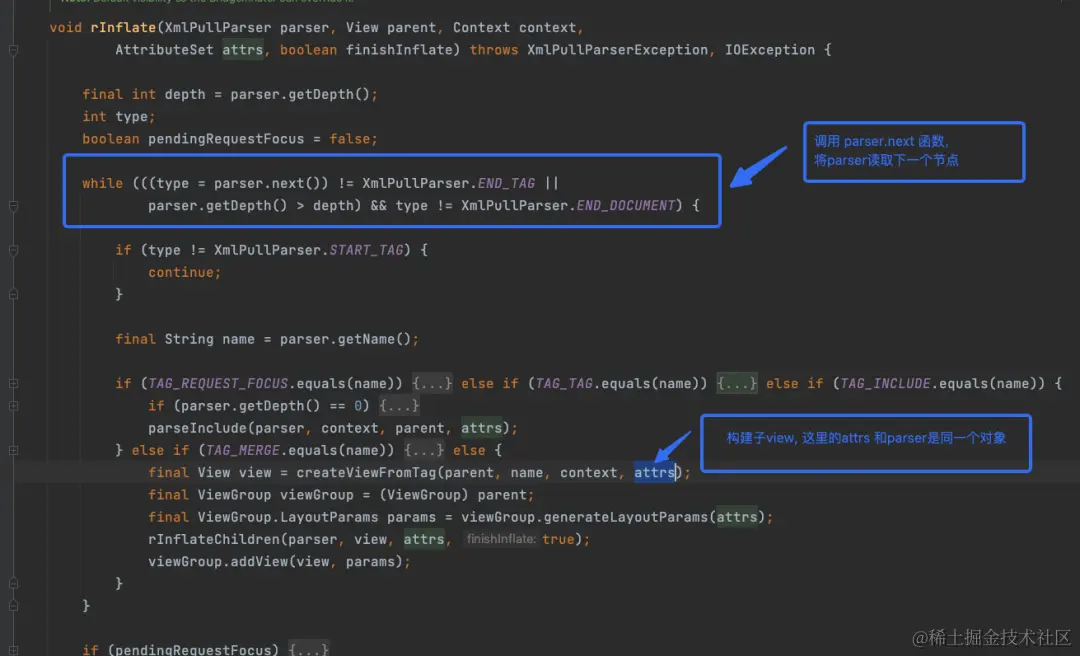
Task: Click the 'pendingRequestFocus' boolean declaration
Action: tap(226, 139)
